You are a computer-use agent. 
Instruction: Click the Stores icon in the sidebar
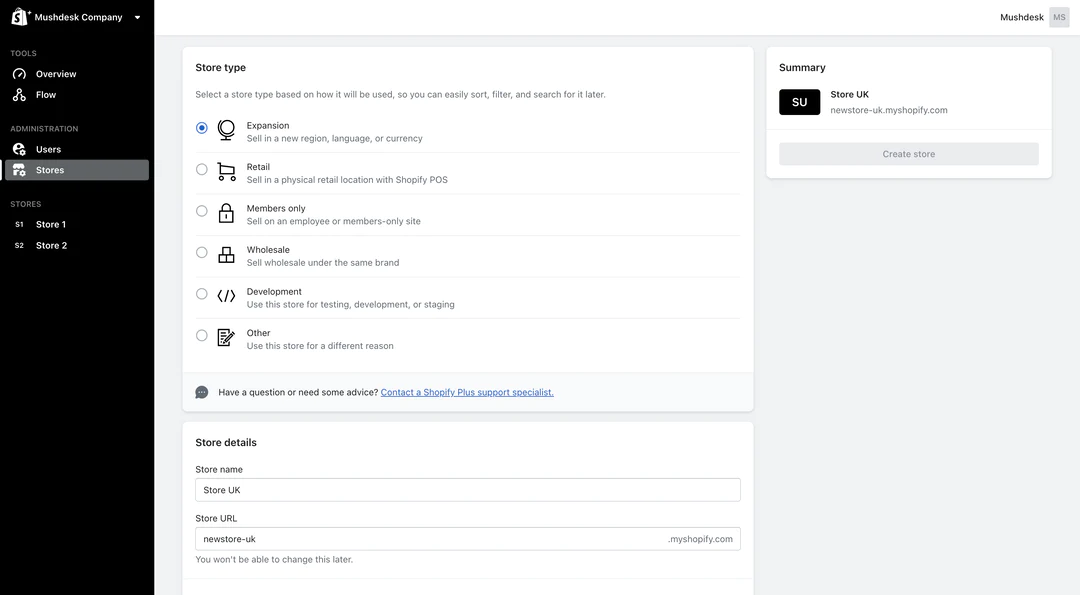[19, 170]
